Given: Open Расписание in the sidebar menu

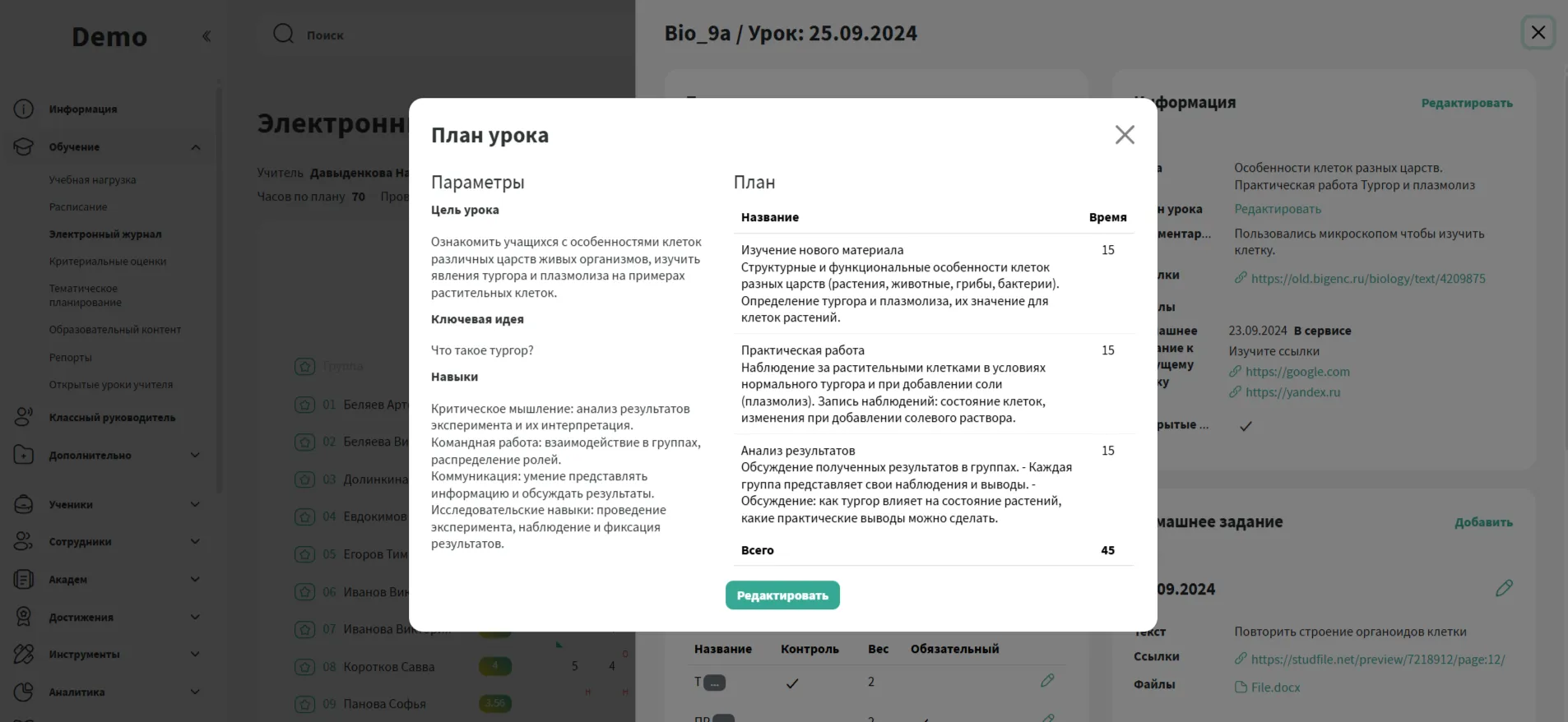Looking at the screenshot, I should [78, 207].
